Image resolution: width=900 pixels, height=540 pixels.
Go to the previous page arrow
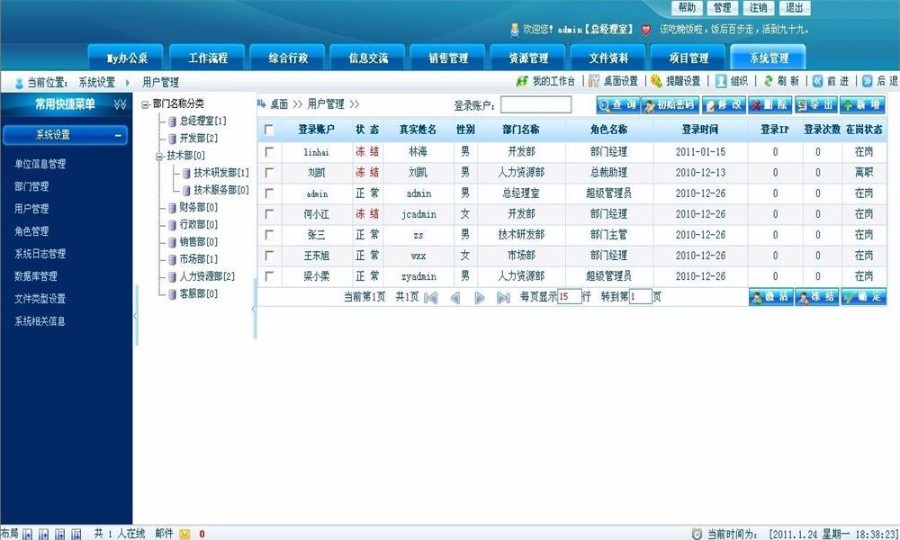tap(455, 297)
